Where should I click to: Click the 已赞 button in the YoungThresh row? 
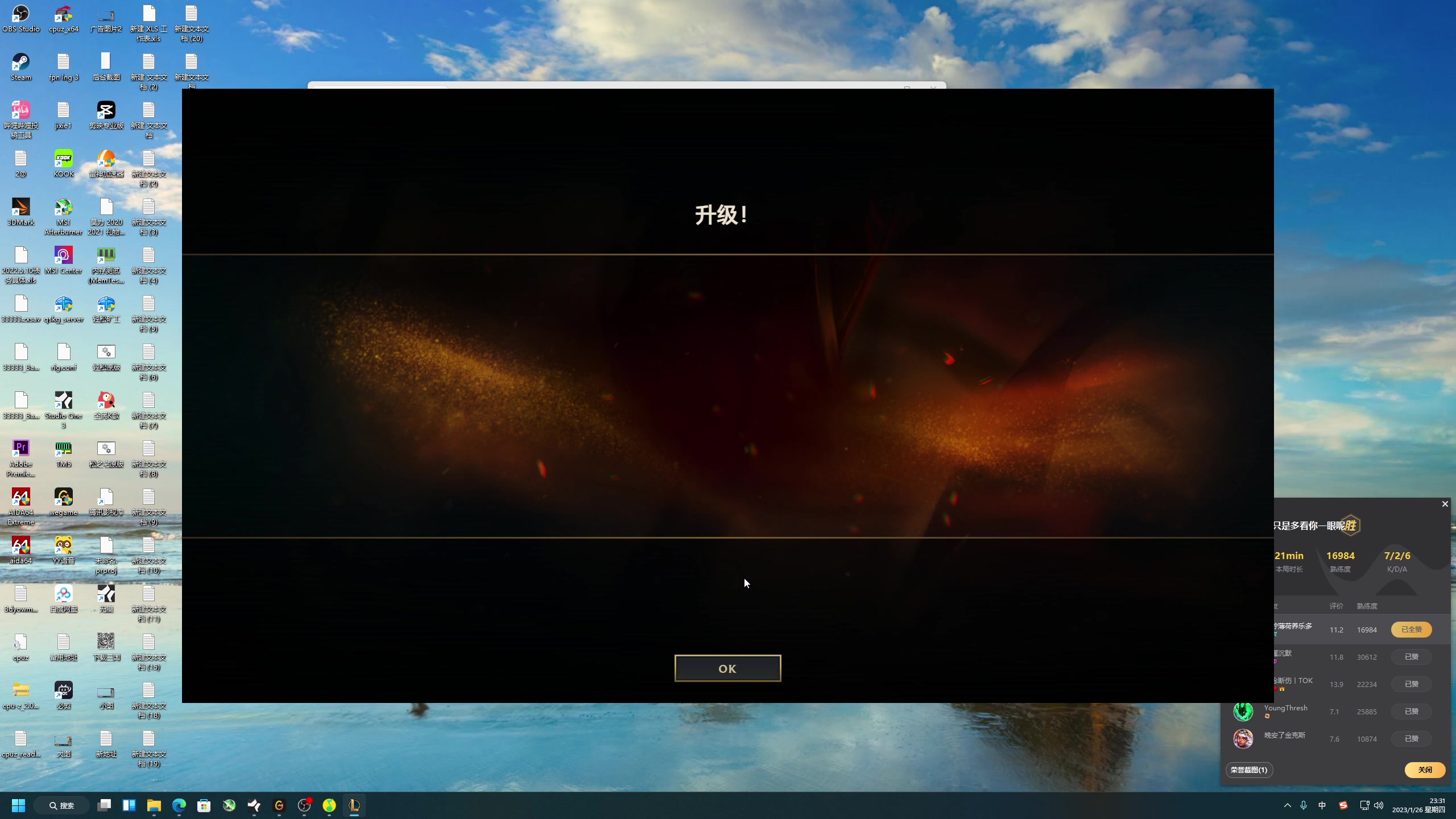tap(1411, 711)
